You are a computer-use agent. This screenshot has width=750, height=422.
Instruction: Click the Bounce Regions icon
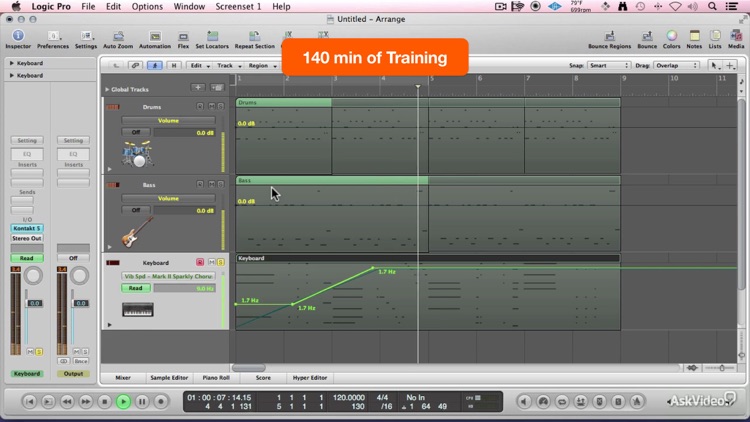tap(609, 39)
